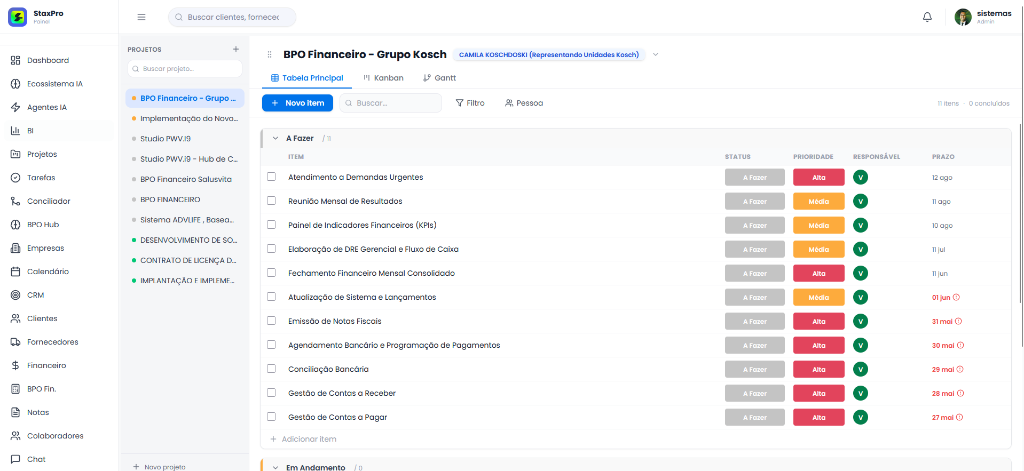Click overdue warning icon next to 01 jun
The height and width of the screenshot is (471, 1024).
tap(957, 297)
